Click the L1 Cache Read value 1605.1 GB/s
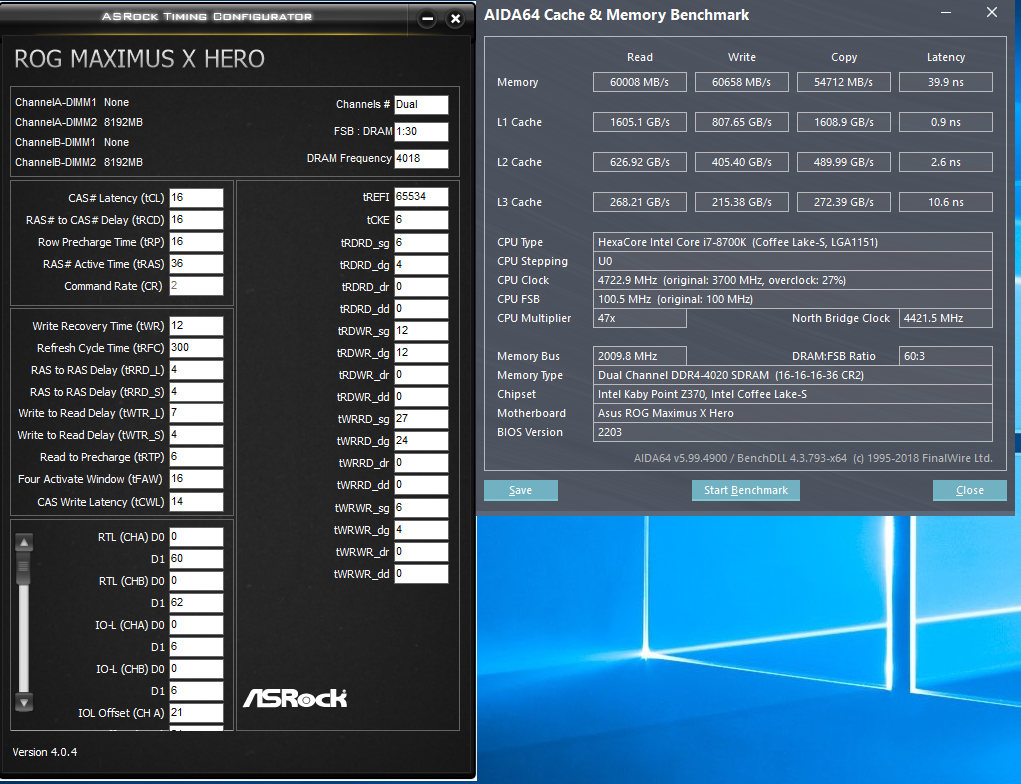This screenshot has width=1021, height=784. [x=639, y=122]
